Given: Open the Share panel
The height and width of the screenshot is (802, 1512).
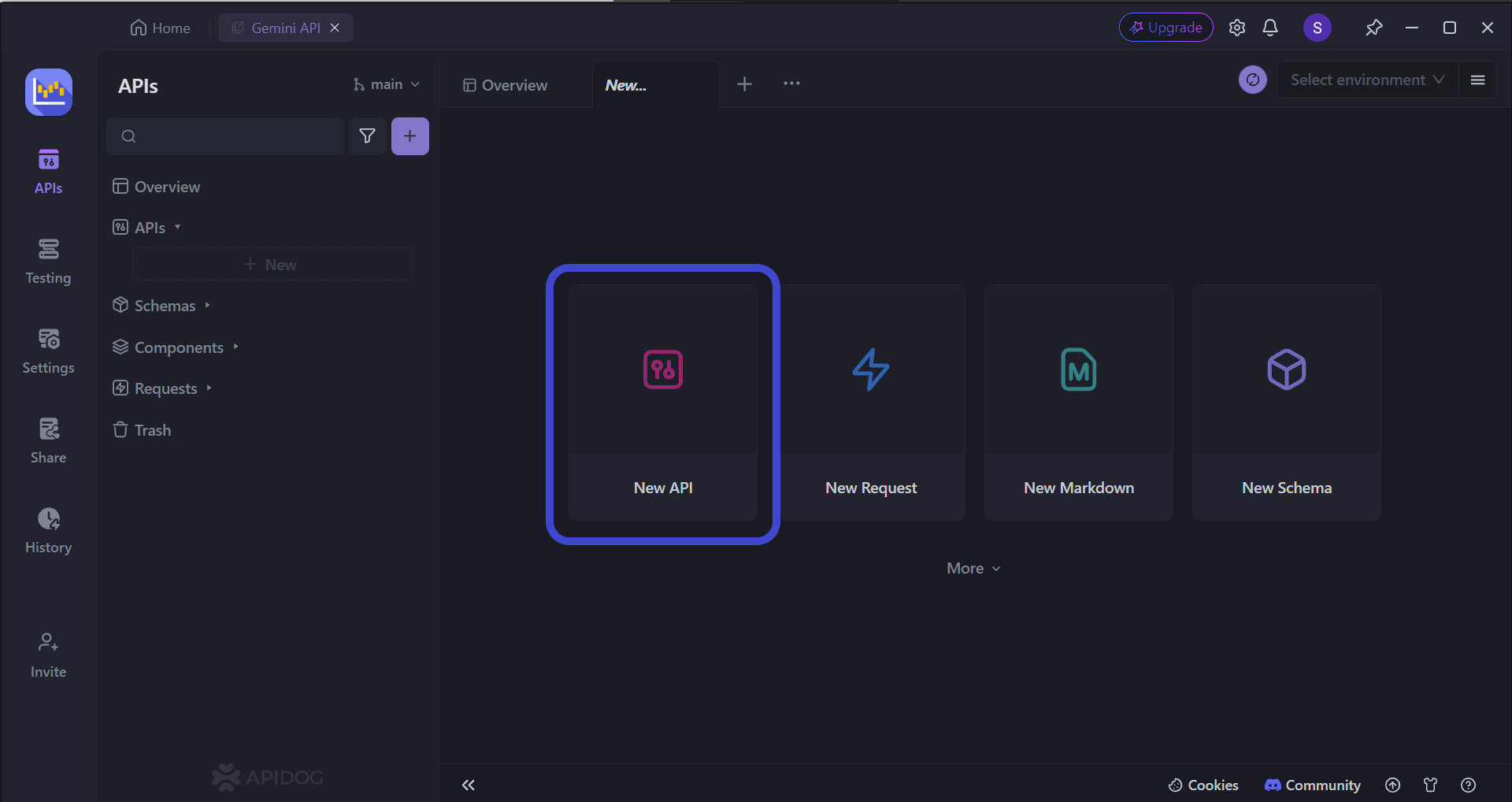Looking at the screenshot, I should tap(48, 440).
